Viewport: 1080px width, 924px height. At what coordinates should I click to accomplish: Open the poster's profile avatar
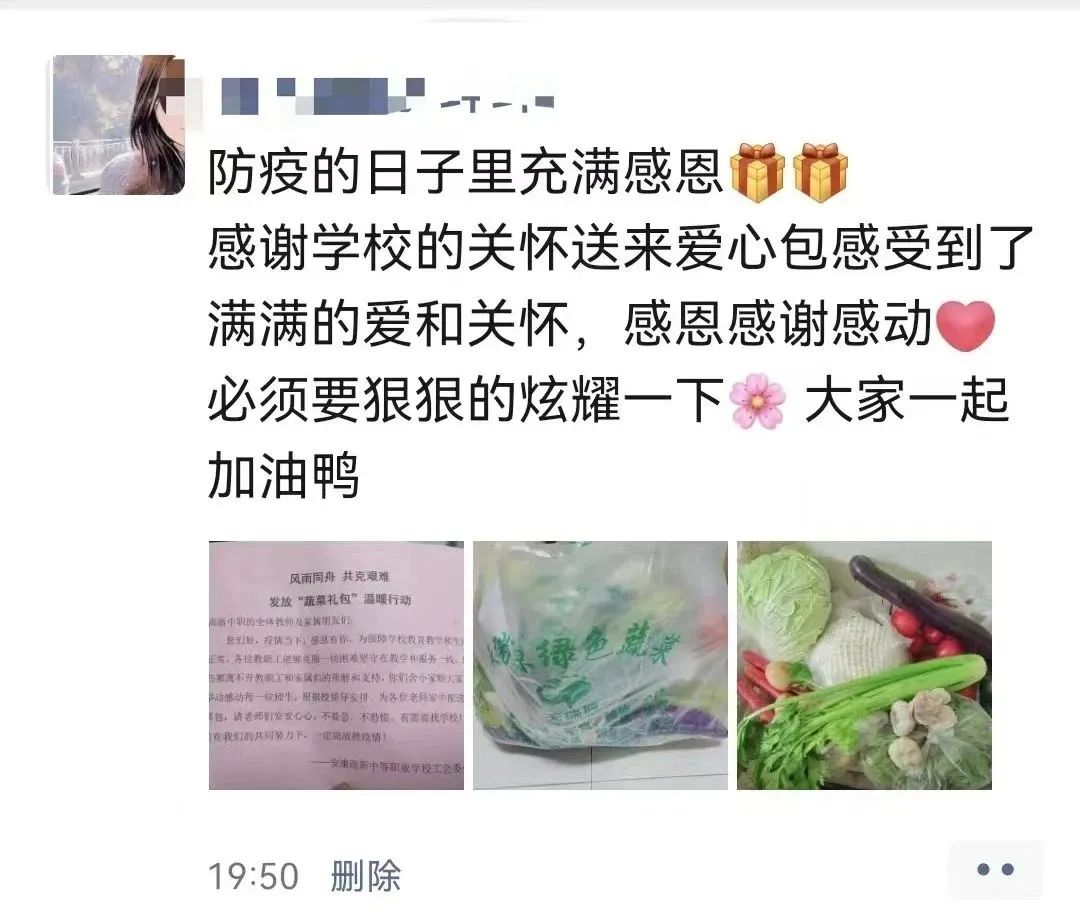pos(118,125)
